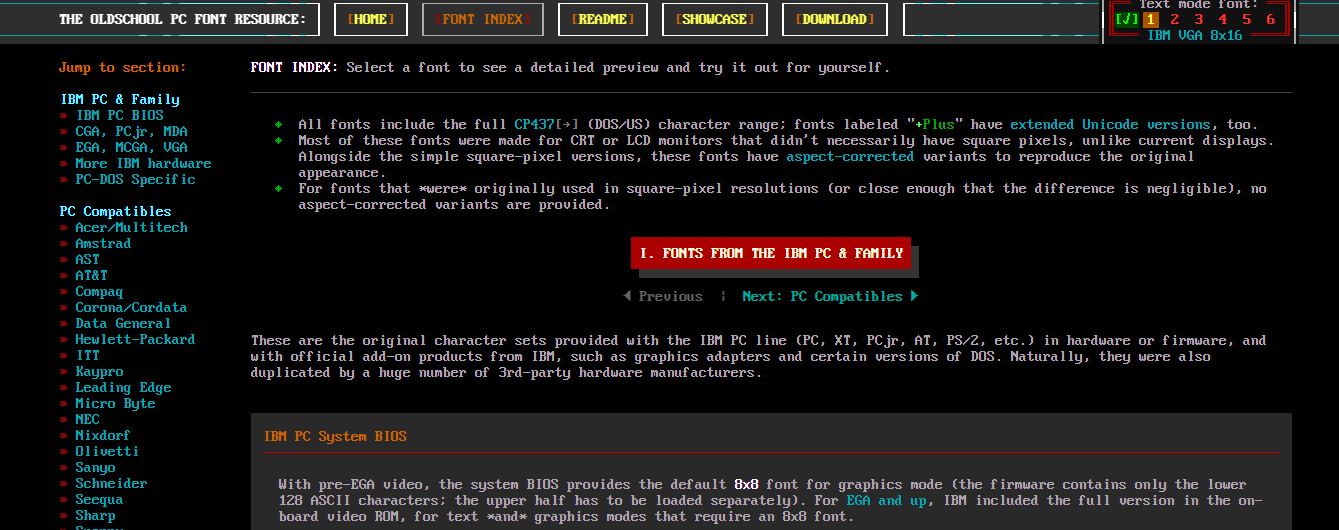Open the SHOWCASE page
Image resolution: width=1339 pixels, height=530 pixels.
715,19
